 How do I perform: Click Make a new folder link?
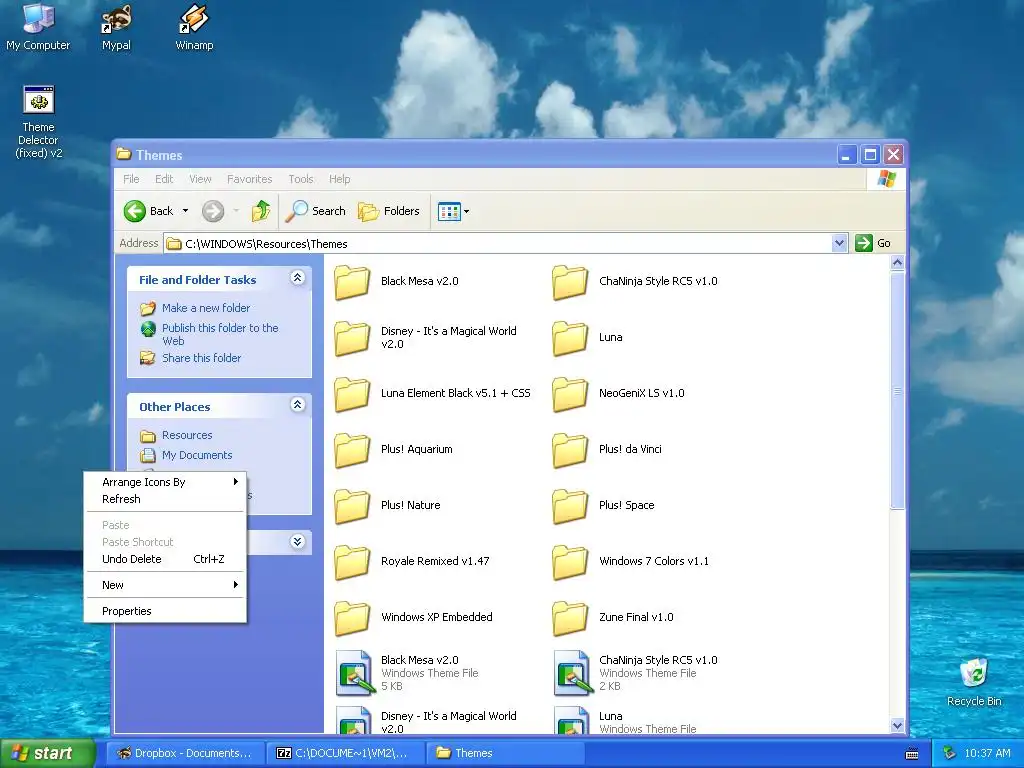click(206, 308)
